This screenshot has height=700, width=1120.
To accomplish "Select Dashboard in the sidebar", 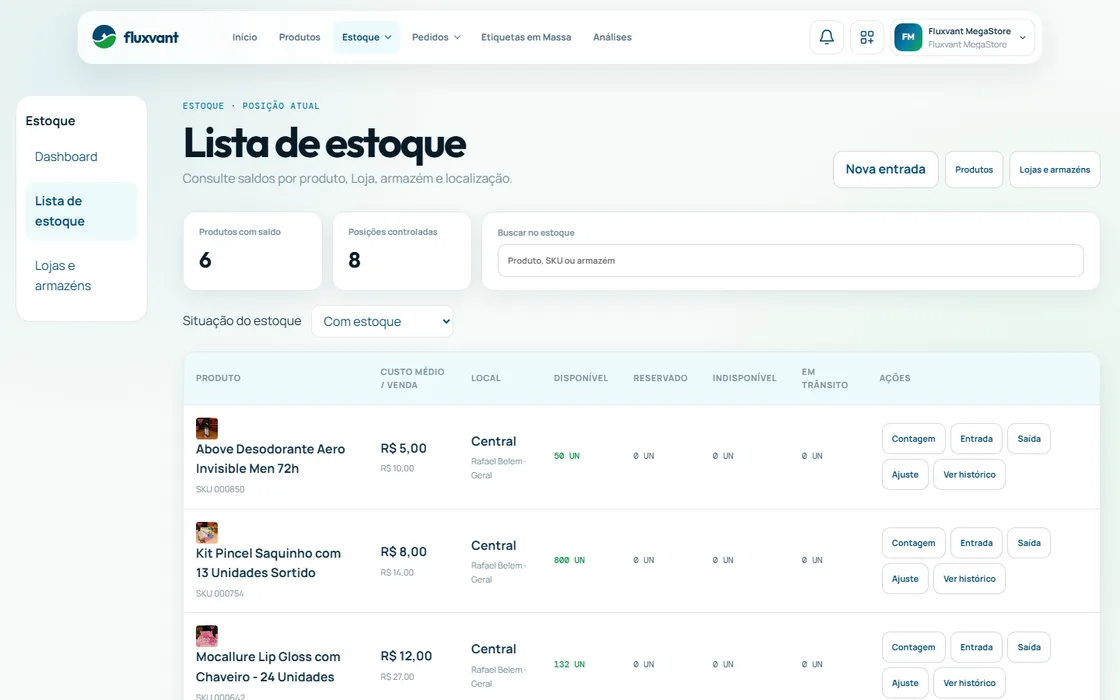I will (66, 156).
